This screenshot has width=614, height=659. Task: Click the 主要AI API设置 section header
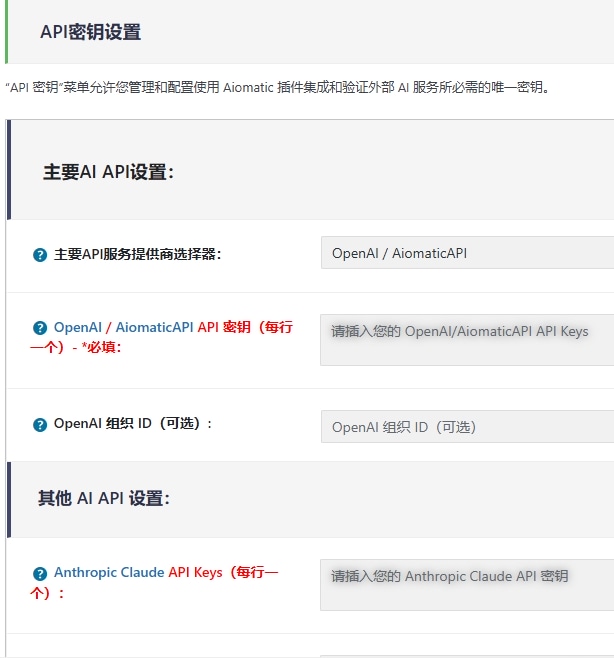108,172
